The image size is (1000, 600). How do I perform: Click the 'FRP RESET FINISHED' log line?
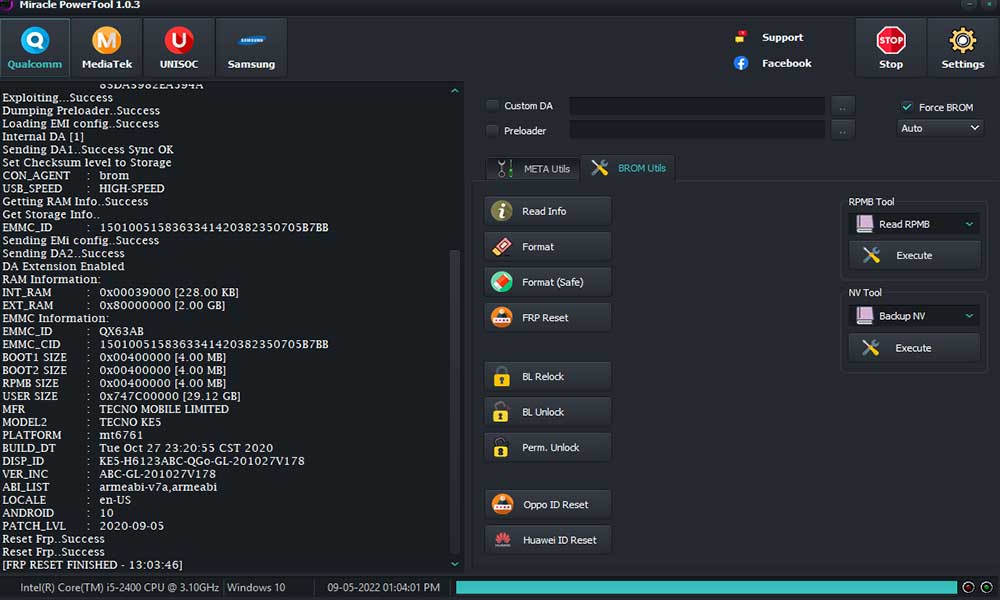point(92,565)
